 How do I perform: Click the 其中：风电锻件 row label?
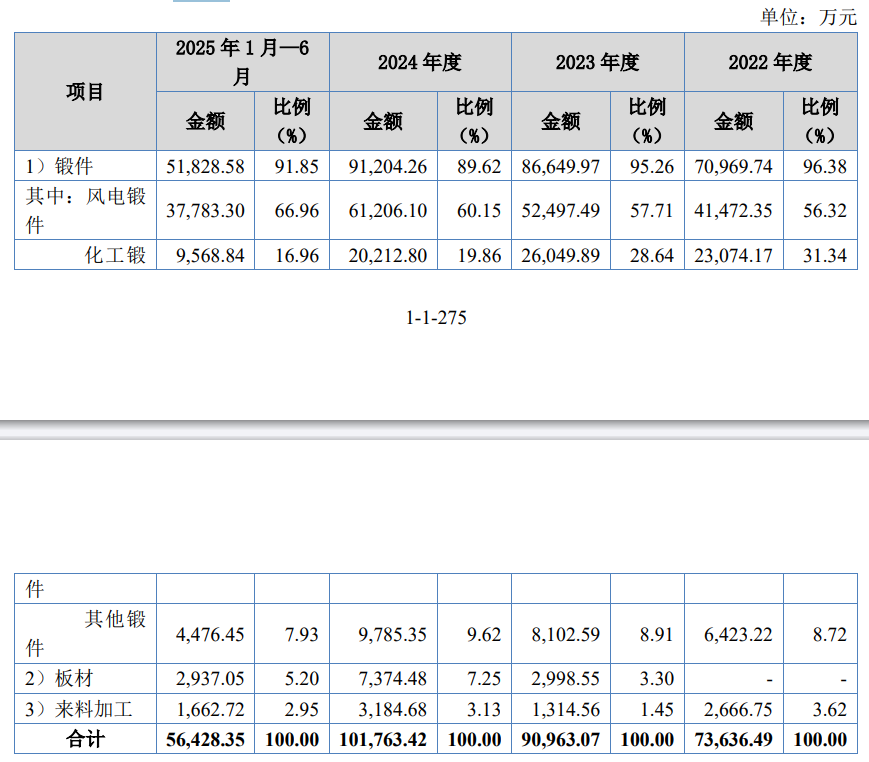(x=85, y=210)
